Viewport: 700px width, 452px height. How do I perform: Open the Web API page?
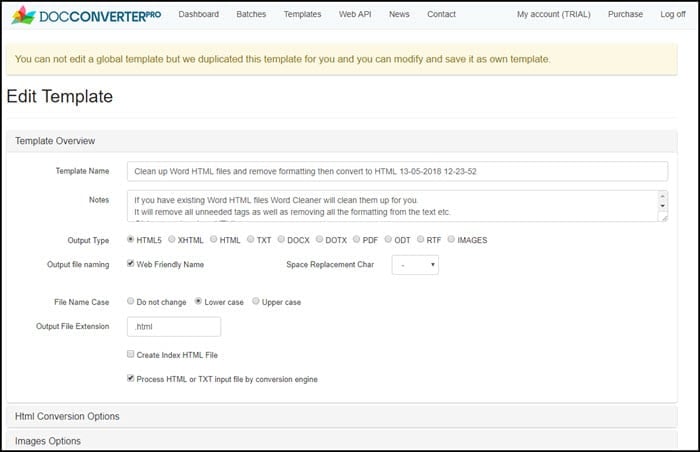pos(355,14)
